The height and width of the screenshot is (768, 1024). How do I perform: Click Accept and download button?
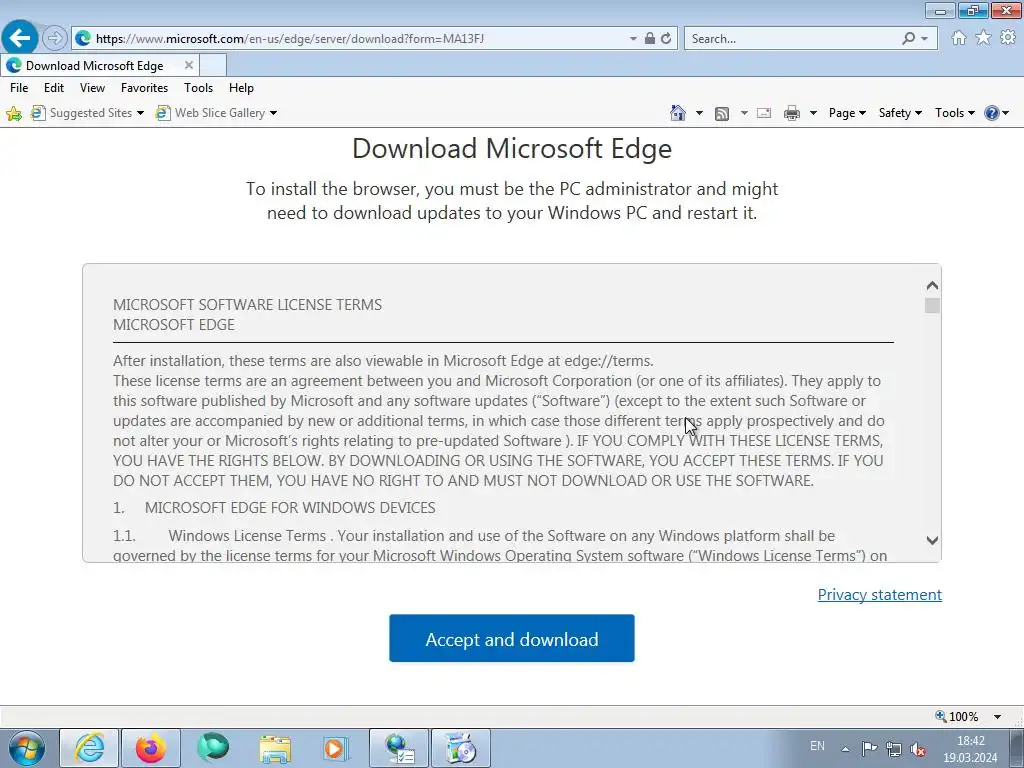coord(512,638)
